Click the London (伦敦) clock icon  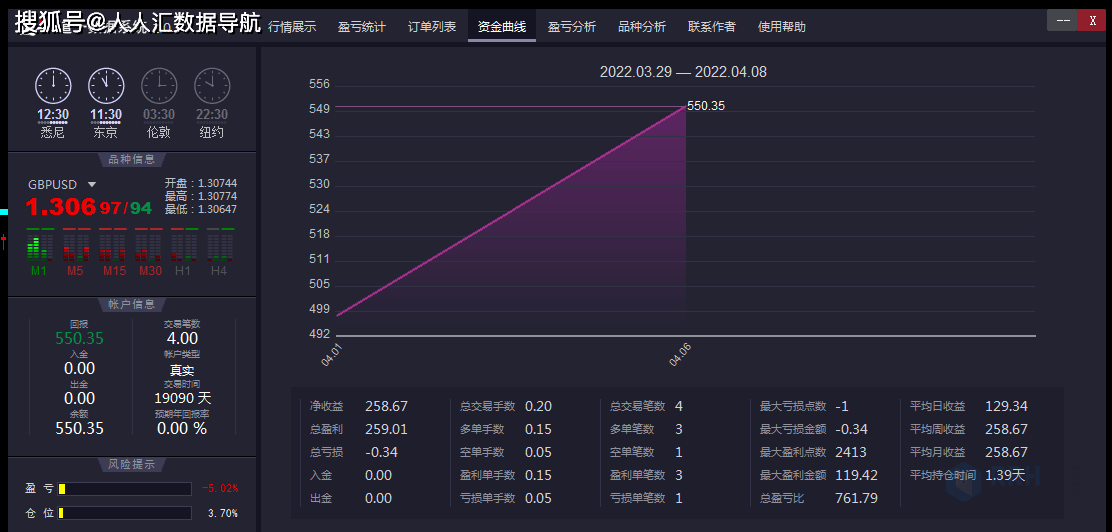click(x=159, y=85)
